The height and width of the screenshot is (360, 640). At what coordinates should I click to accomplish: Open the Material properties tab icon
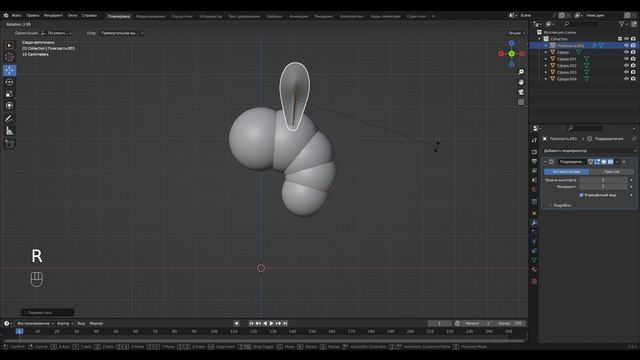534,269
